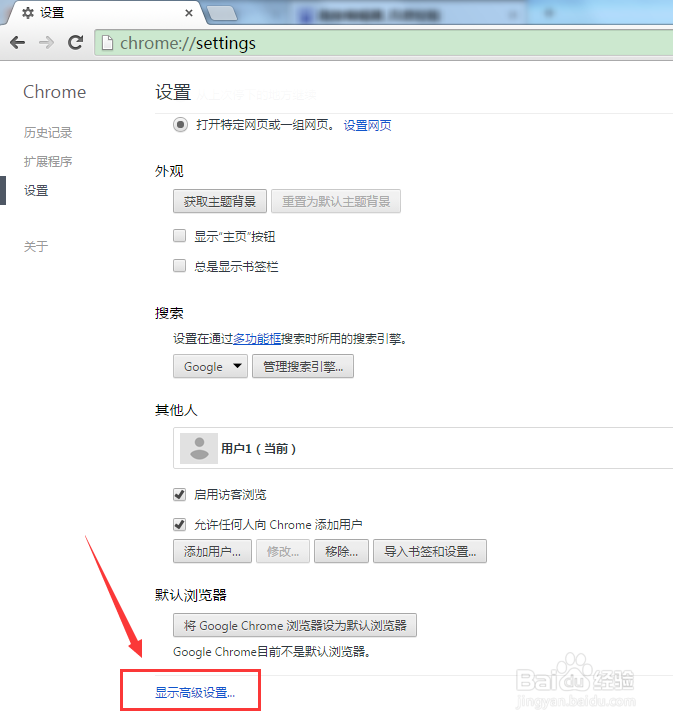Click the 搜索 section heading
This screenshot has height=725, width=673.
(169, 313)
